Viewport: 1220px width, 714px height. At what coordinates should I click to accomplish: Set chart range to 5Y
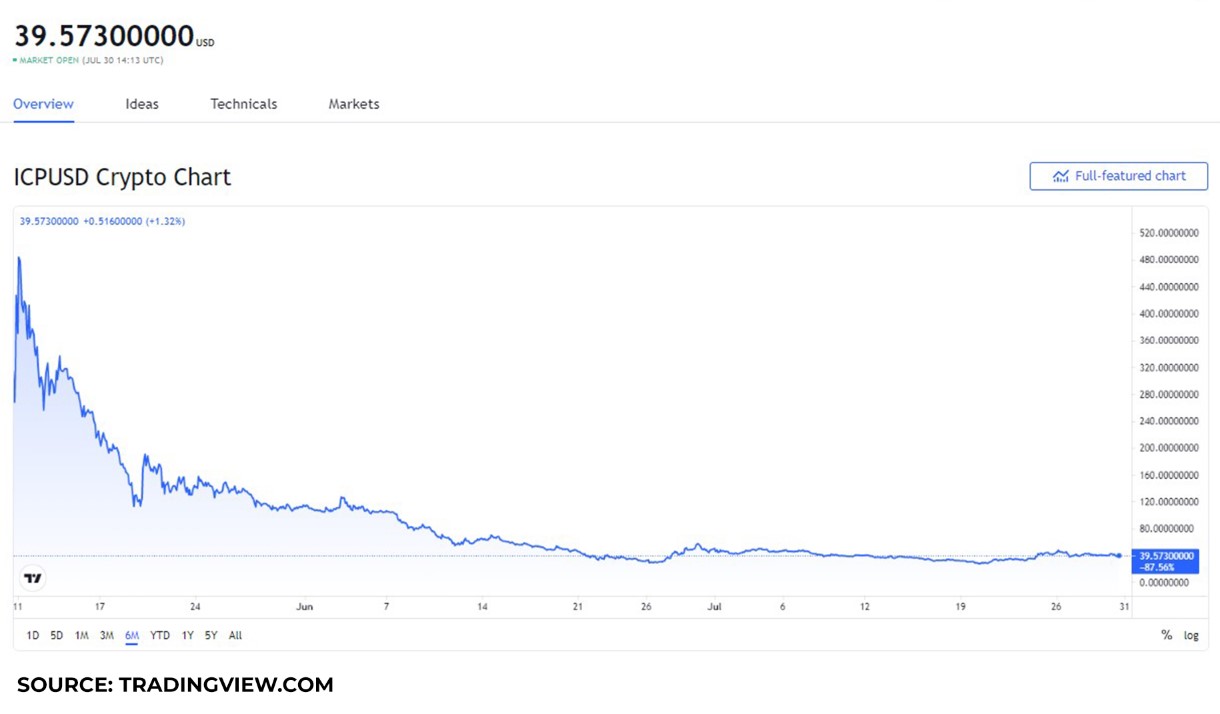coord(211,635)
